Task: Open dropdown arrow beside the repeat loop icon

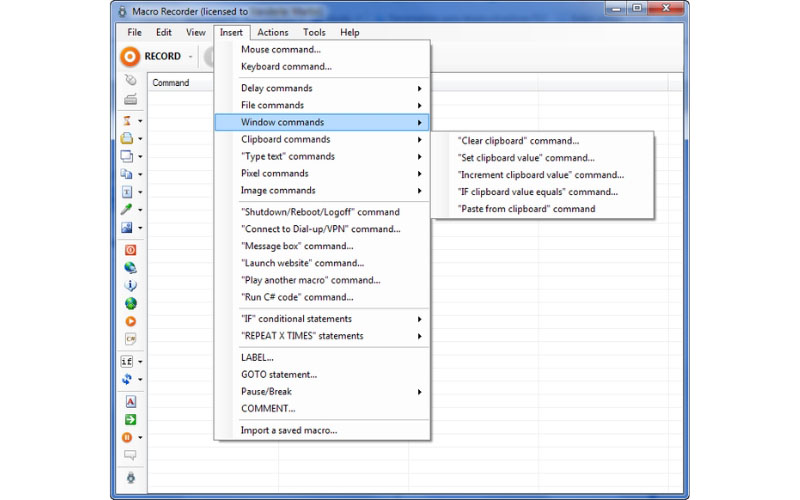Action: (140, 380)
